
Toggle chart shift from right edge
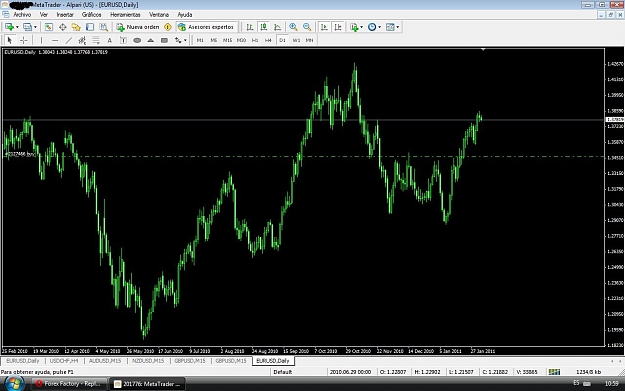pyautogui.click(x=338, y=27)
